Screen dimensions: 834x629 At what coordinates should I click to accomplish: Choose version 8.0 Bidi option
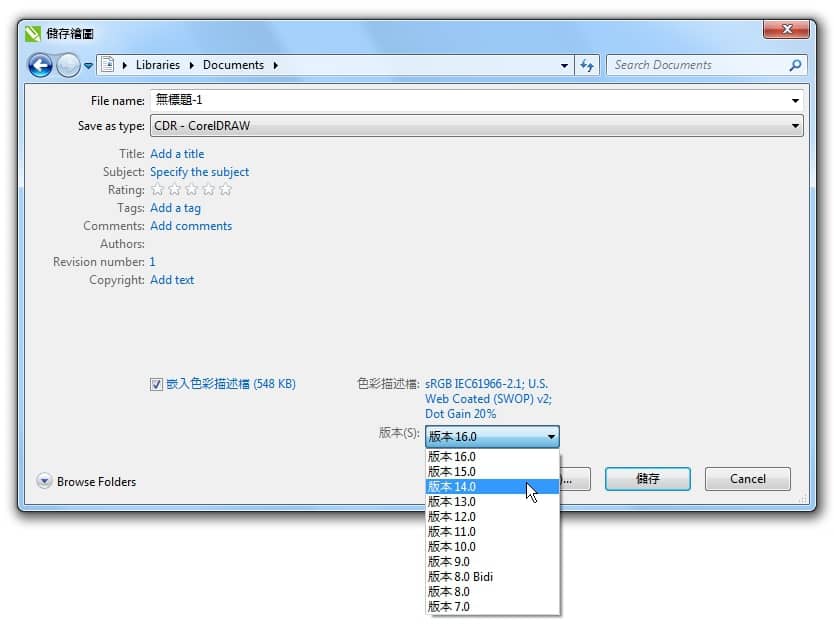pos(460,577)
